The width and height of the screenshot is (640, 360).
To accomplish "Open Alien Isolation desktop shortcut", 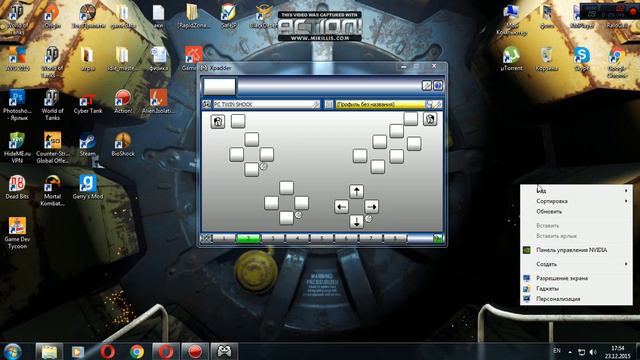I will [x=158, y=103].
